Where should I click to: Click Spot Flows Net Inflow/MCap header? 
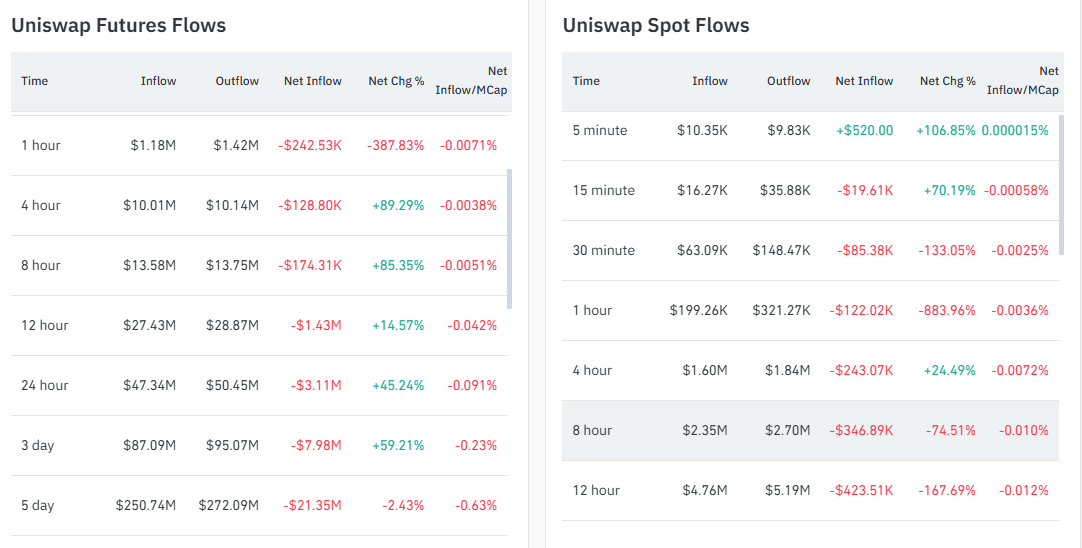[x=1023, y=81]
